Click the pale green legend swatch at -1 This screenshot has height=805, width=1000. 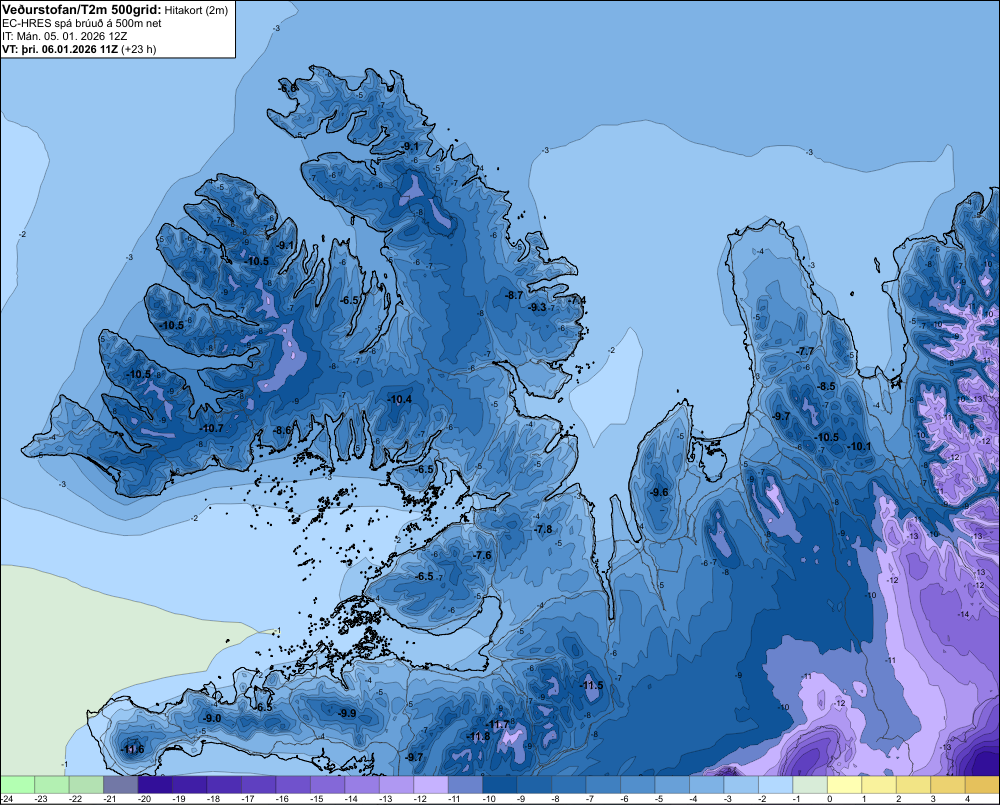809,784
